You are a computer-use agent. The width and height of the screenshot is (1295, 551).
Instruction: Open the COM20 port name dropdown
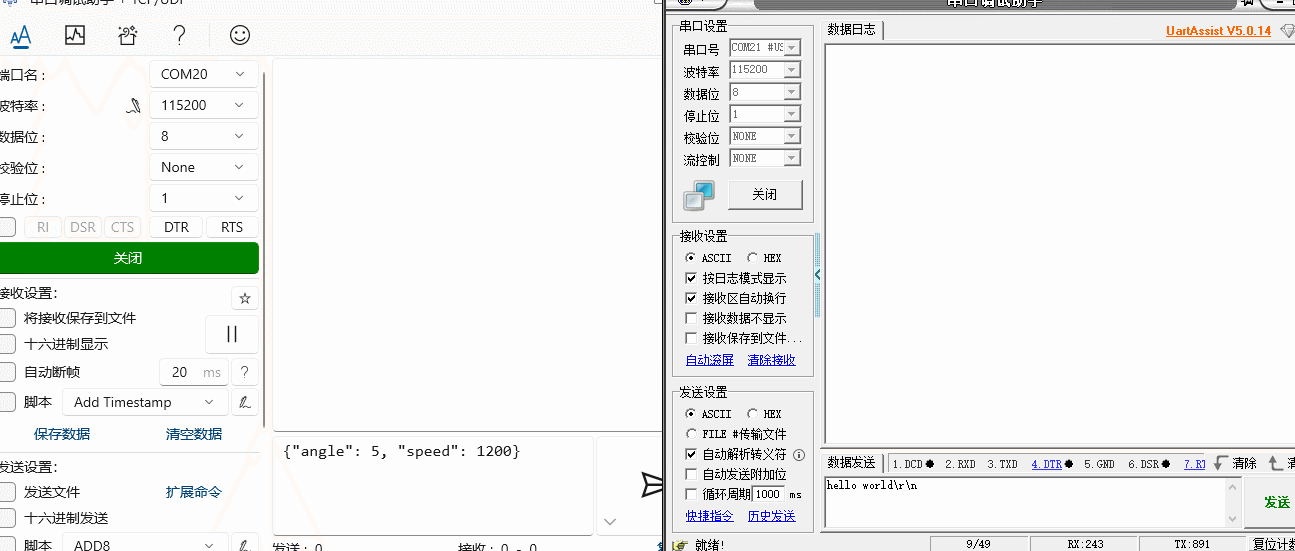[x=204, y=74]
